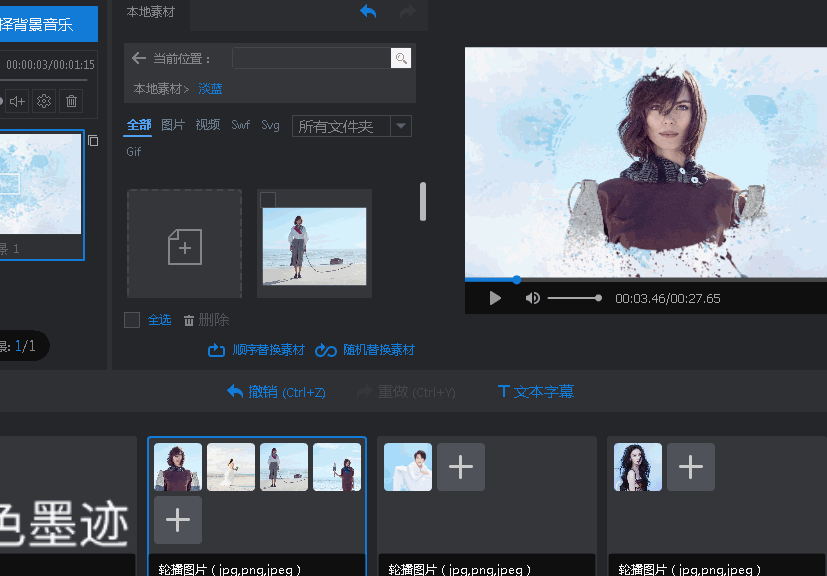Open the 淡蓝 breadcrumb link

tap(209, 88)
